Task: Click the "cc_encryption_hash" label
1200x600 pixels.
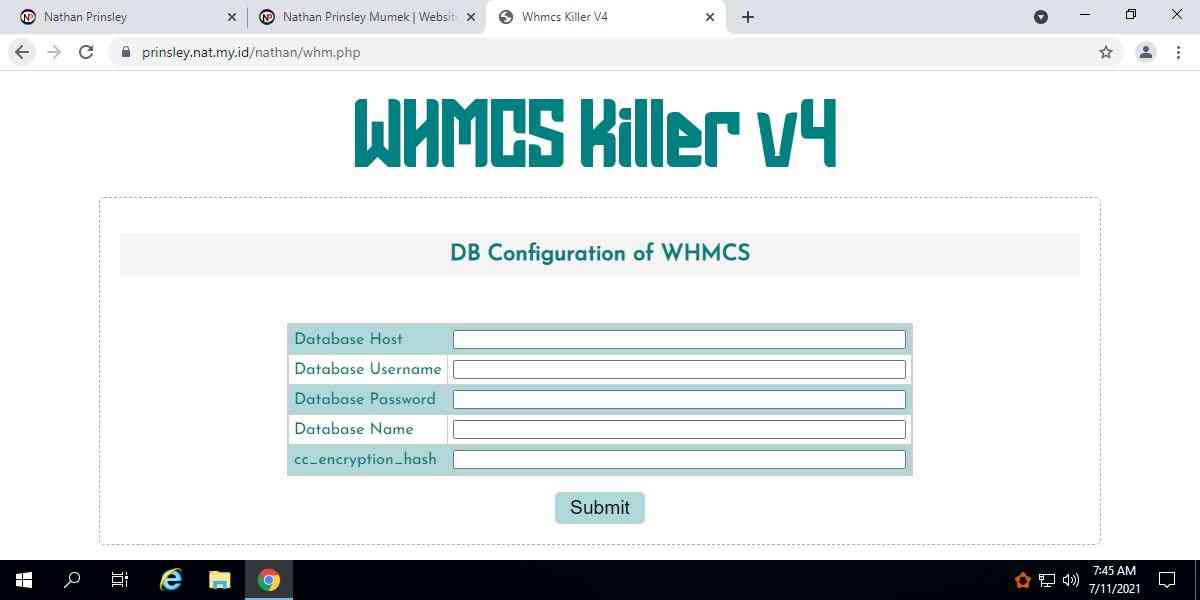Action: click(365, 459)
